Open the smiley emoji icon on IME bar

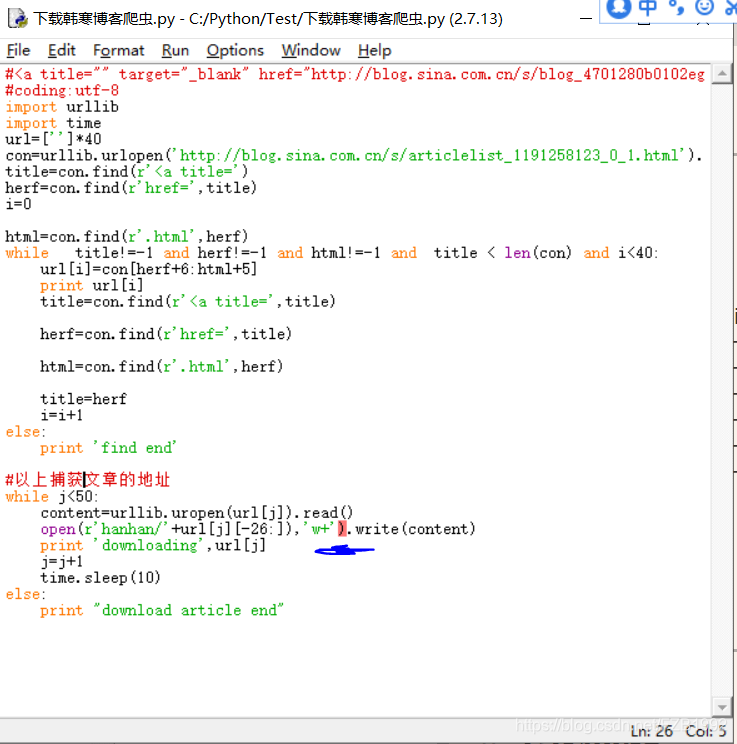tap(704, 7)
